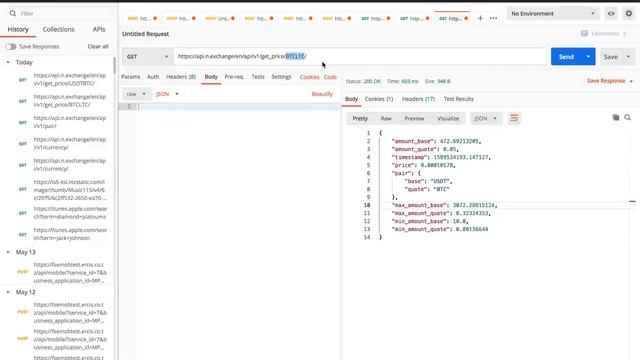This screenshot has width=640, height=360.
Task: Select the Raw response view
Action: 386,118
